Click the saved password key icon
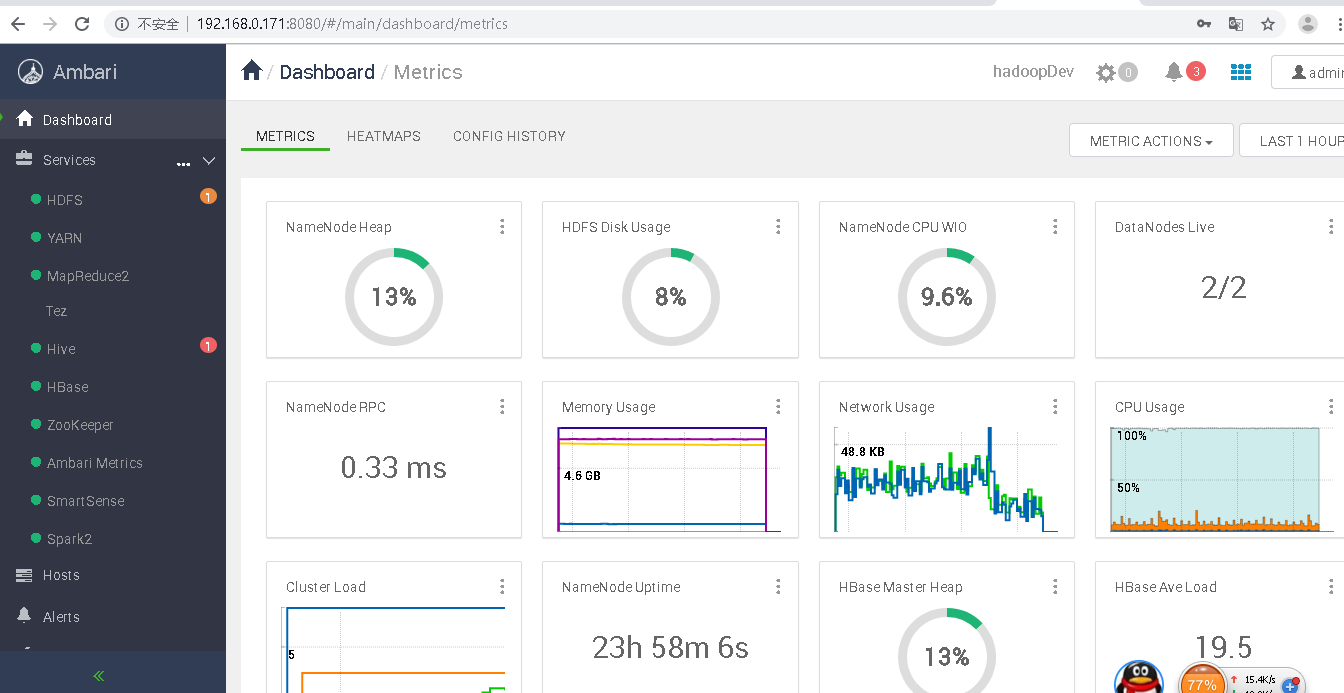Screen dimensions: 1344x693 tap(1204, 23)
